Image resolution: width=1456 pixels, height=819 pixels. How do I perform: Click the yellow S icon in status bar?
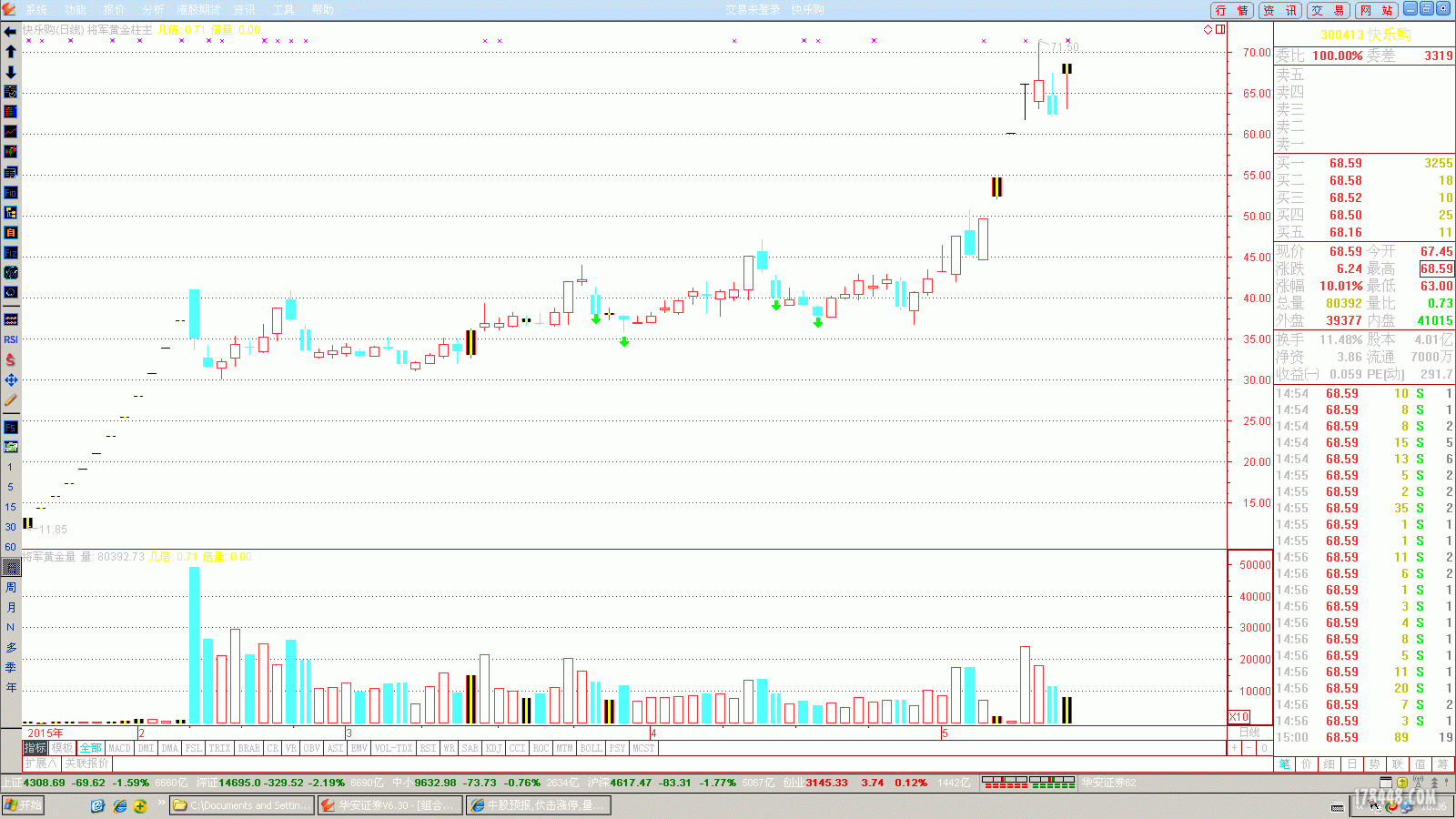click(x=1402, y=783)
